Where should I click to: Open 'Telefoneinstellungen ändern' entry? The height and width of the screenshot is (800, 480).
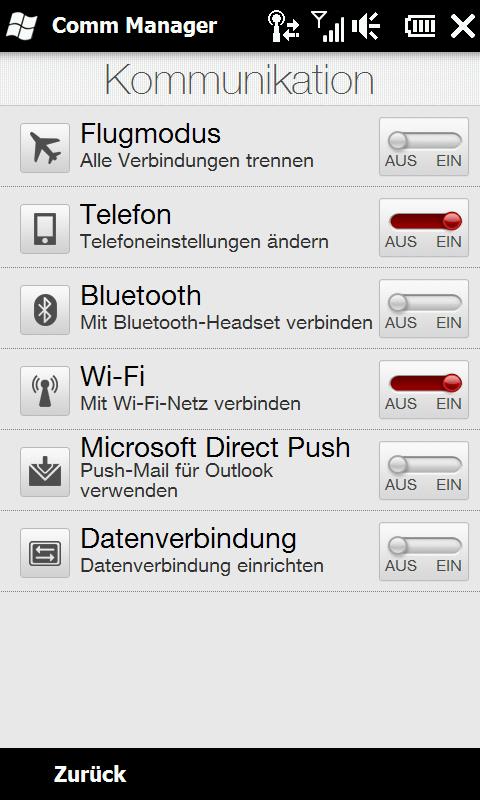pos(204,242)
